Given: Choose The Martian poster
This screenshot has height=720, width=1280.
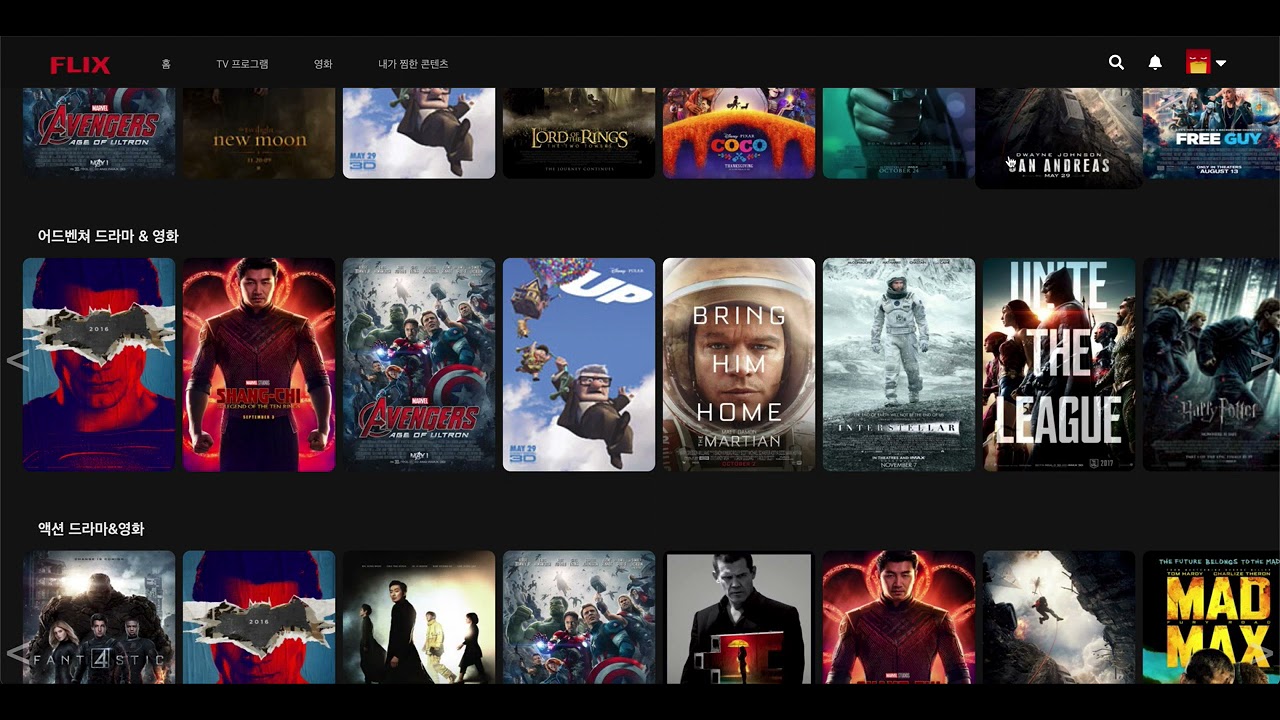Looking at the screenshot, I should point(739,364).
